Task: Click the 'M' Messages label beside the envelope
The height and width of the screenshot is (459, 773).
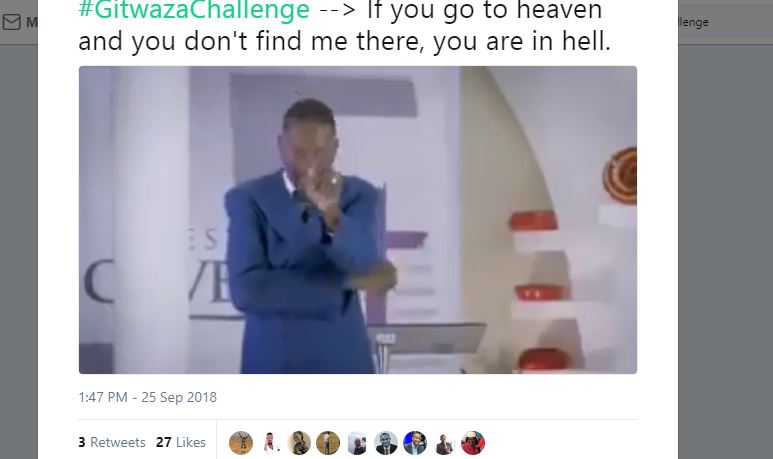Action: 31,22
